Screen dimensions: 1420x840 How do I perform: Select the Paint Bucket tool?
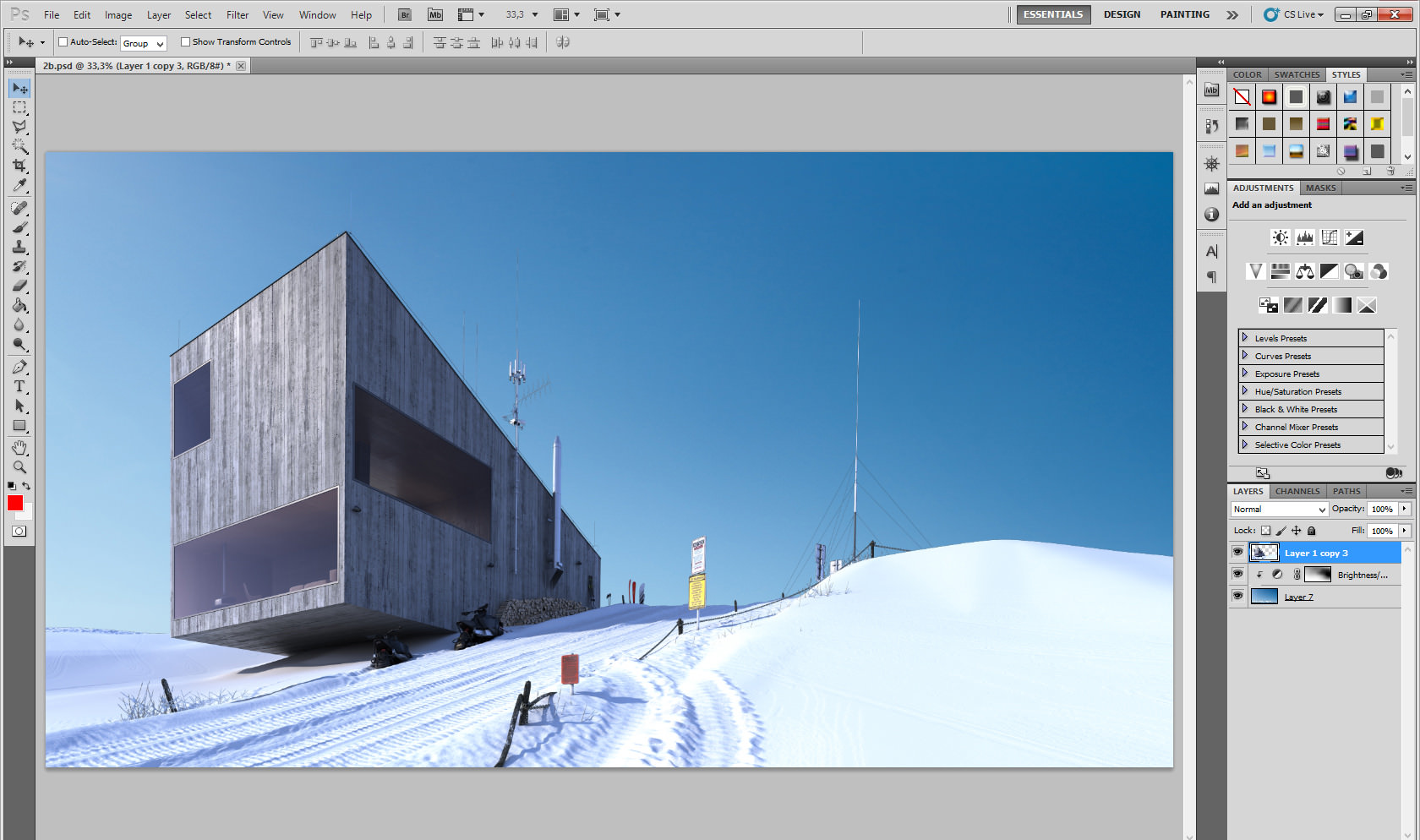[x=19, y=305]
